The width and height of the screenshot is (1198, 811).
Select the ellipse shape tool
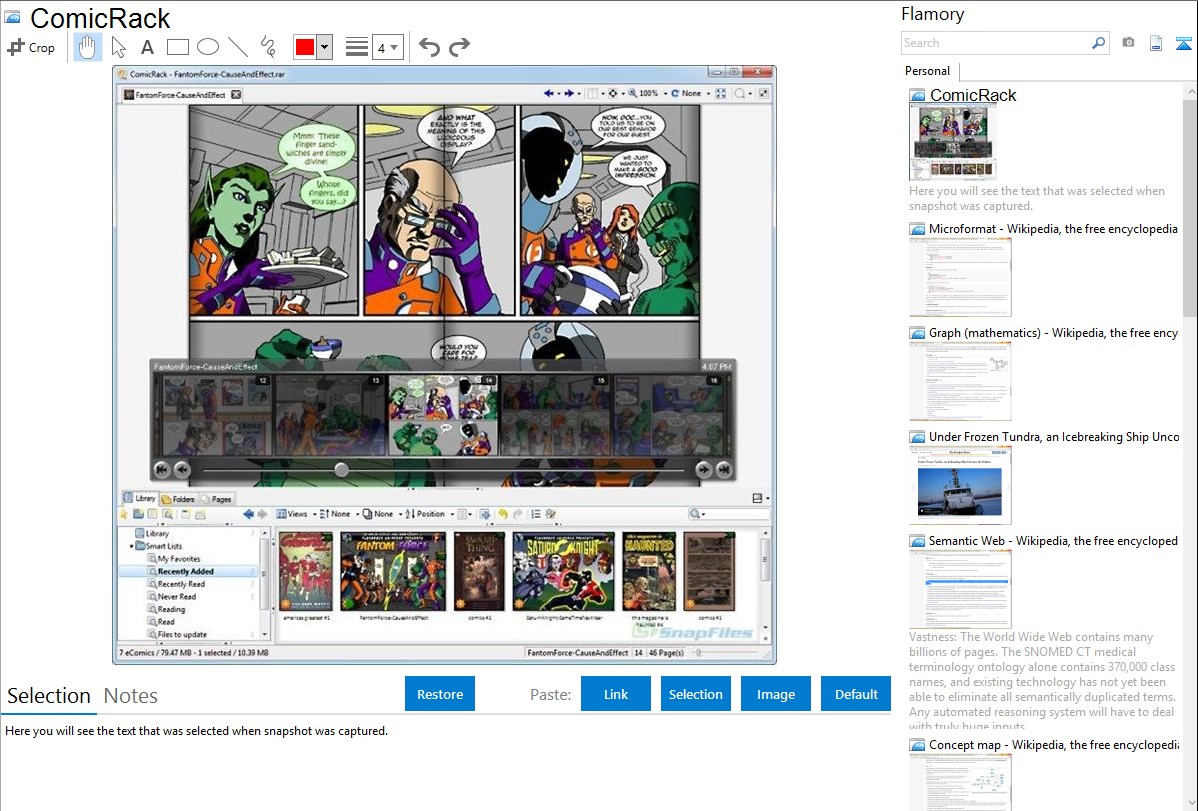207,47
